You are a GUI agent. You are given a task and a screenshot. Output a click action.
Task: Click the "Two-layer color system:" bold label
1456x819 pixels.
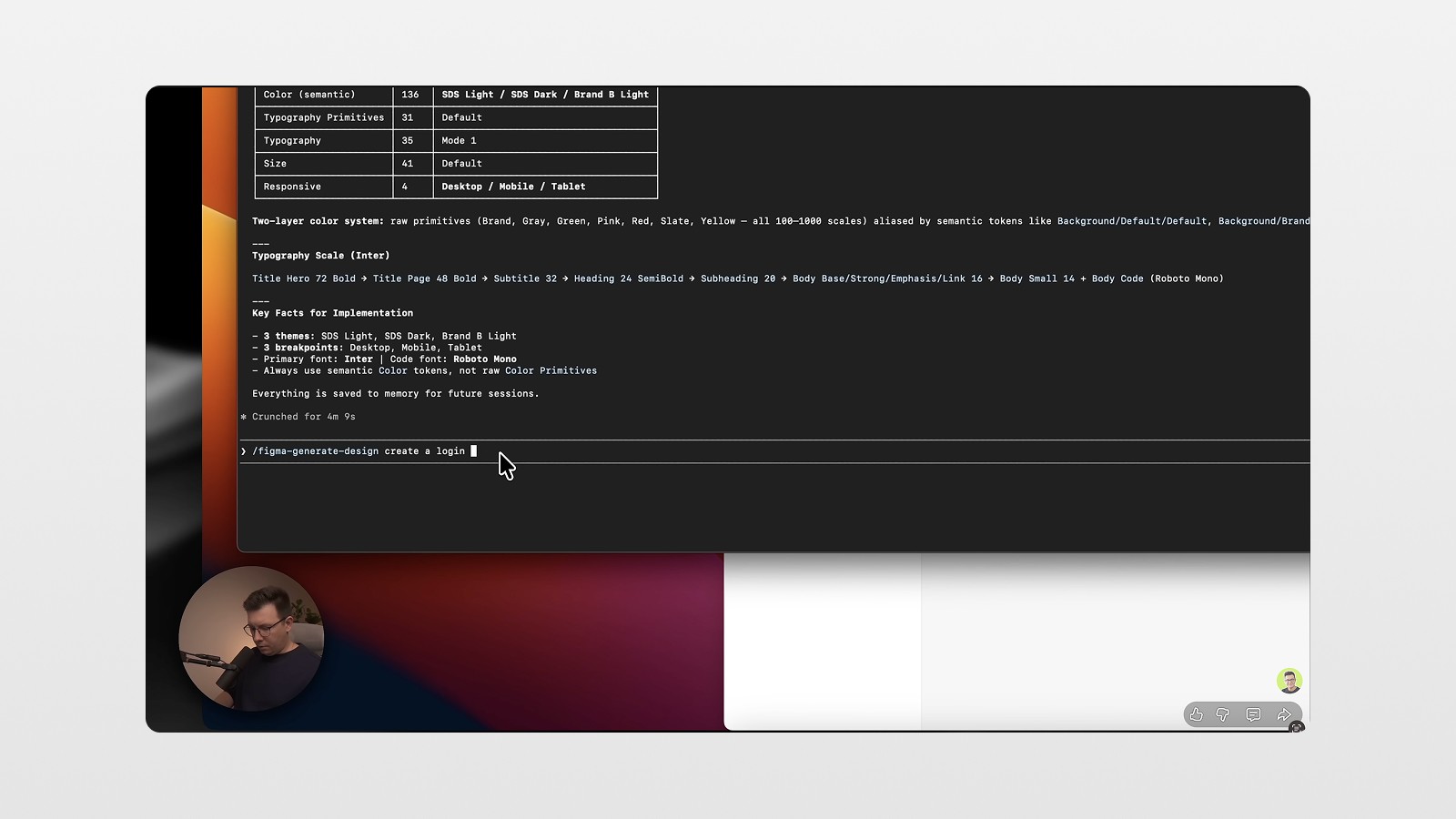tap(318, 221)
